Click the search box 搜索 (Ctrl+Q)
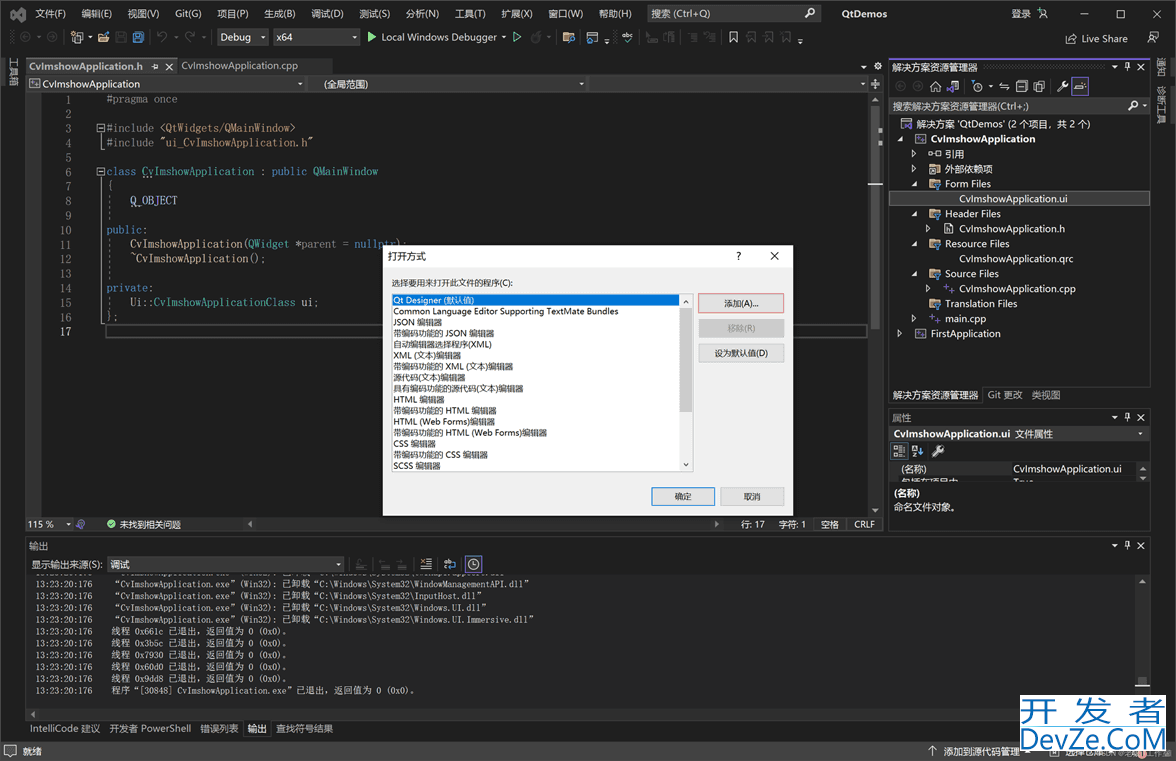 click(x=733, y=13)
